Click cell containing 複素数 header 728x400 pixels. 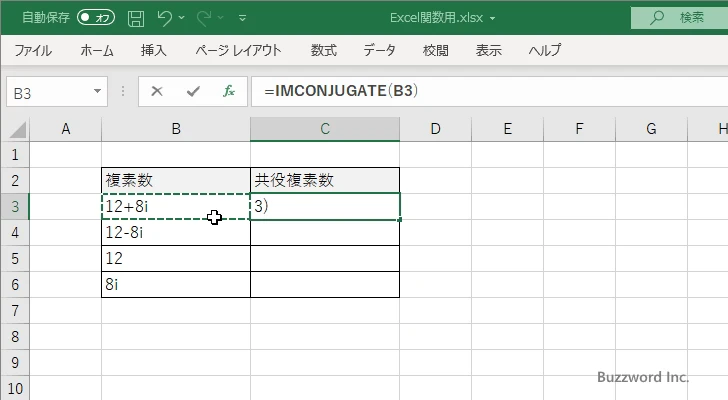click(x=176, y=181)
